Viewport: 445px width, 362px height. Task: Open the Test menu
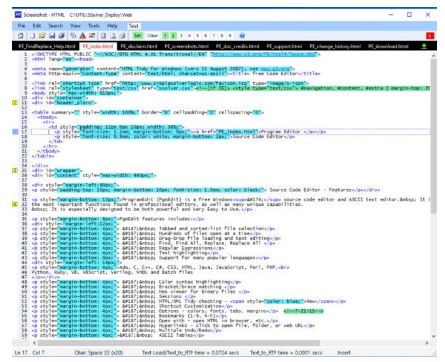pyautogui.click(x=133, y=26)
